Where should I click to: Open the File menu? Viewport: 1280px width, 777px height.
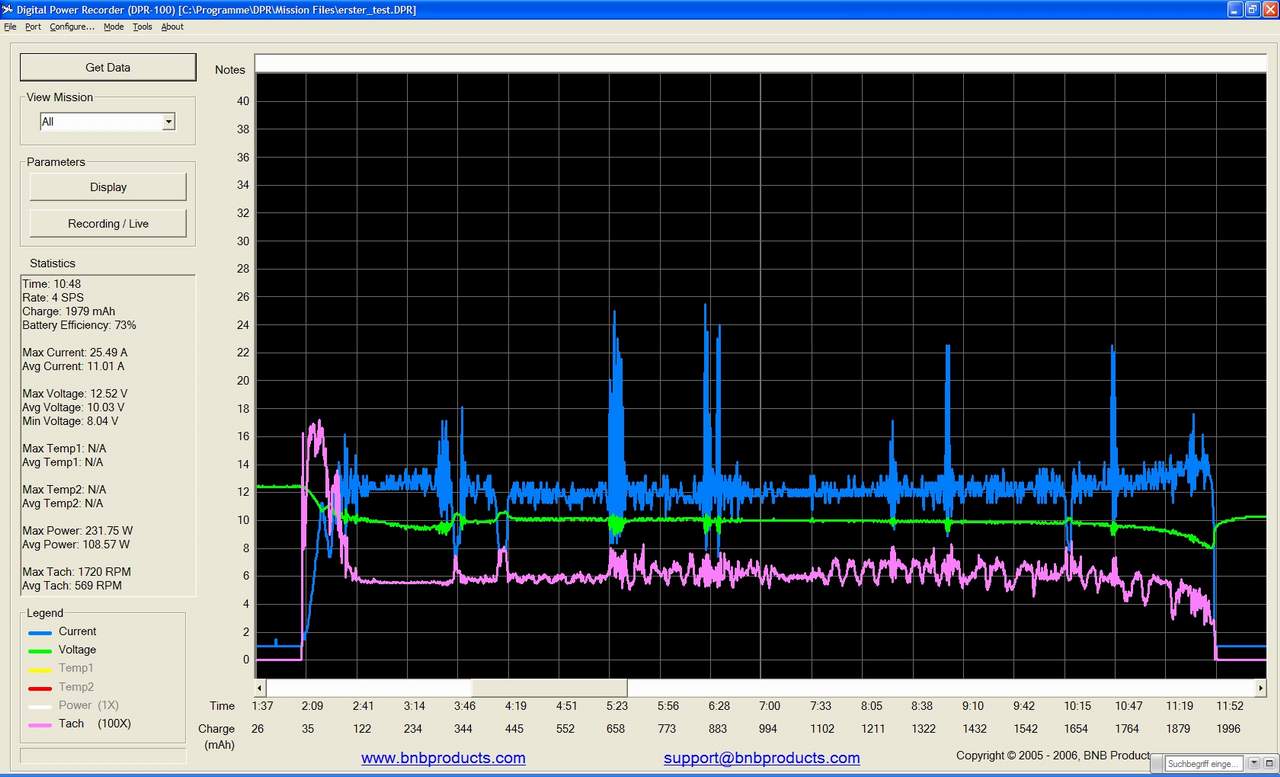tap(10, 27)
